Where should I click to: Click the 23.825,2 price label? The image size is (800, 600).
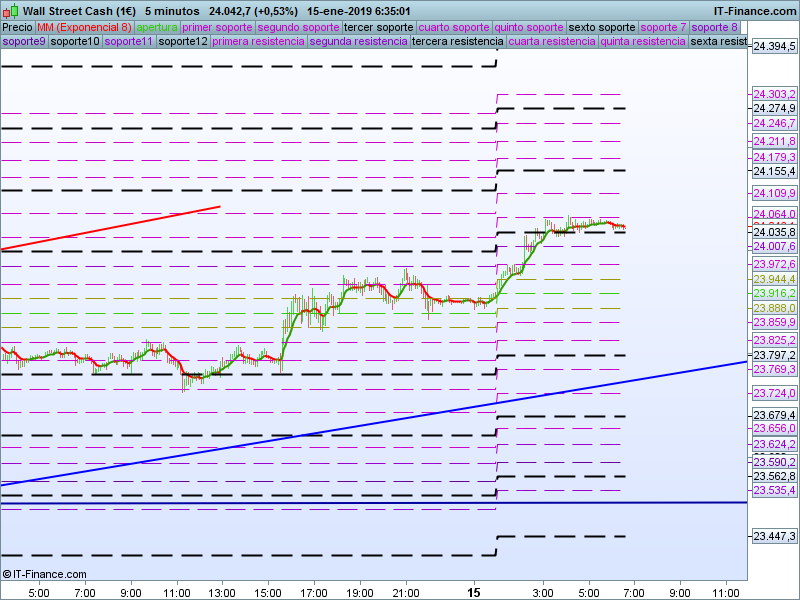(x=774, y=340)
